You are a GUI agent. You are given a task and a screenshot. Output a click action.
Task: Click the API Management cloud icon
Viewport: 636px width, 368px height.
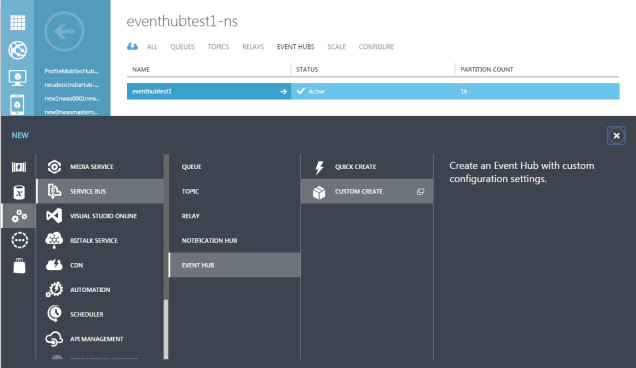[54, 339]
